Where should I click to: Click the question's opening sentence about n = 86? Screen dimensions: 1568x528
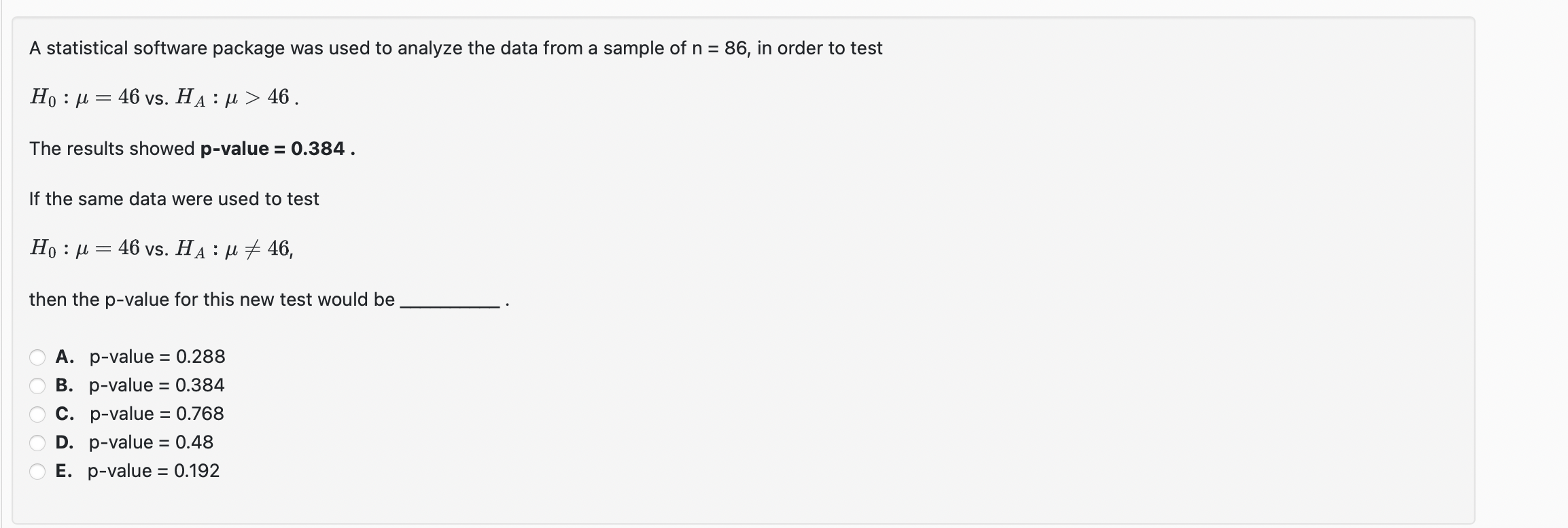tap(455, 47)
